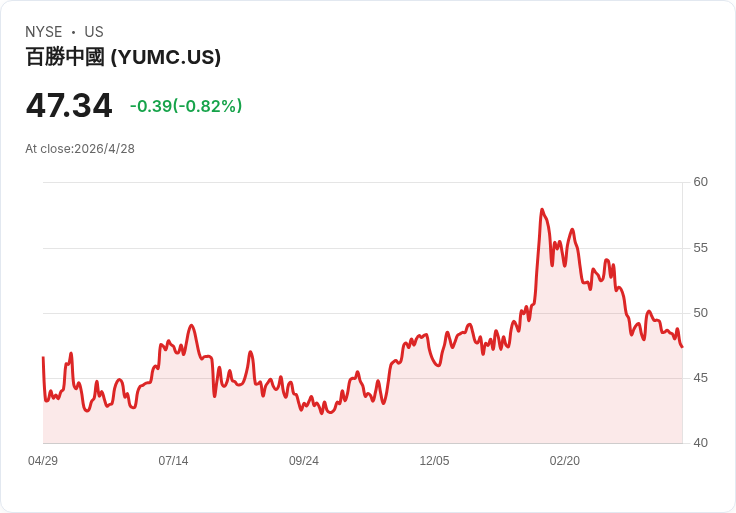Click the At close 2026/4/28 timestamp

click(80, 149)
